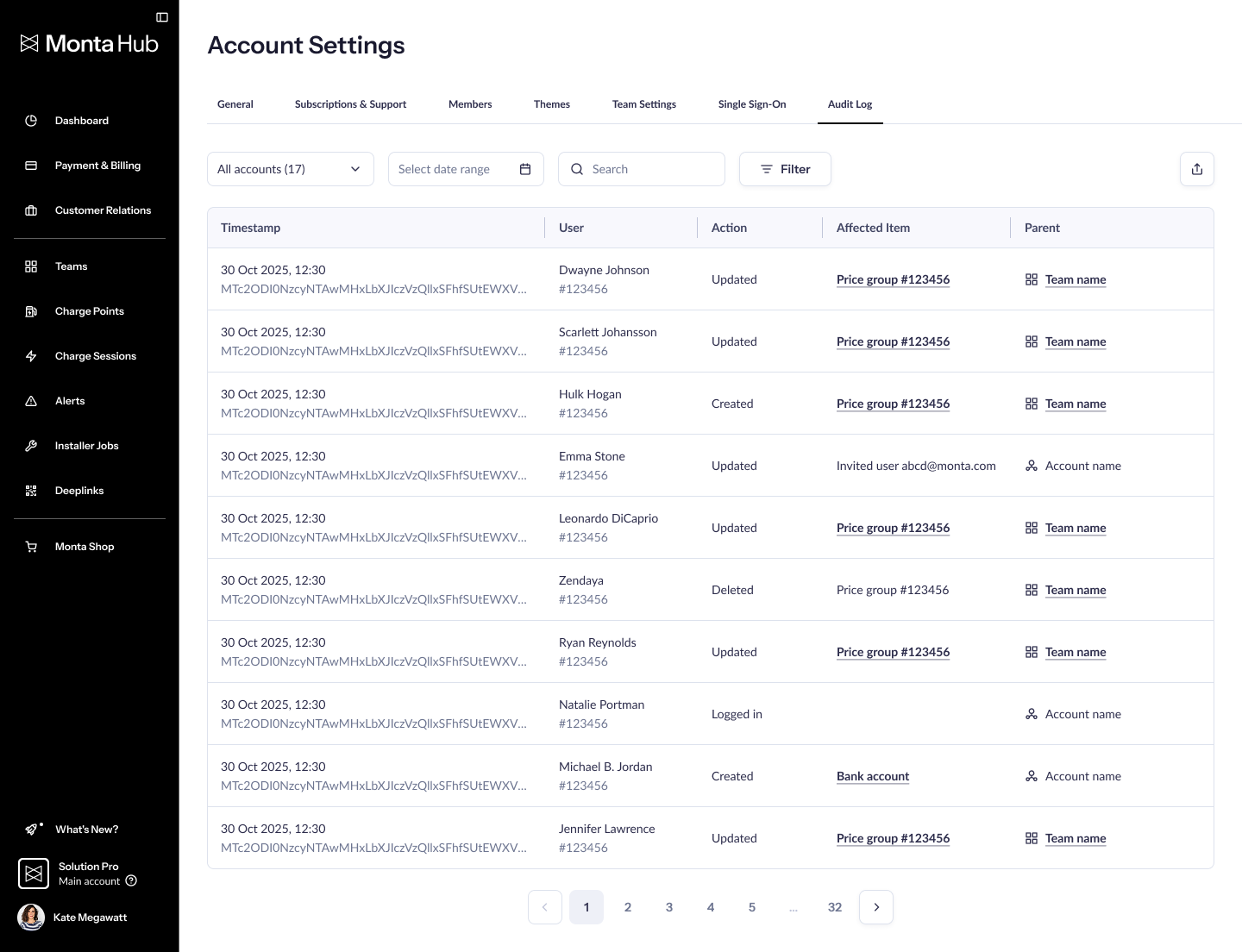The width and height of the screenshot is (1242, 952).
Task: Open the Bank account link
Action: click(873, 776)
